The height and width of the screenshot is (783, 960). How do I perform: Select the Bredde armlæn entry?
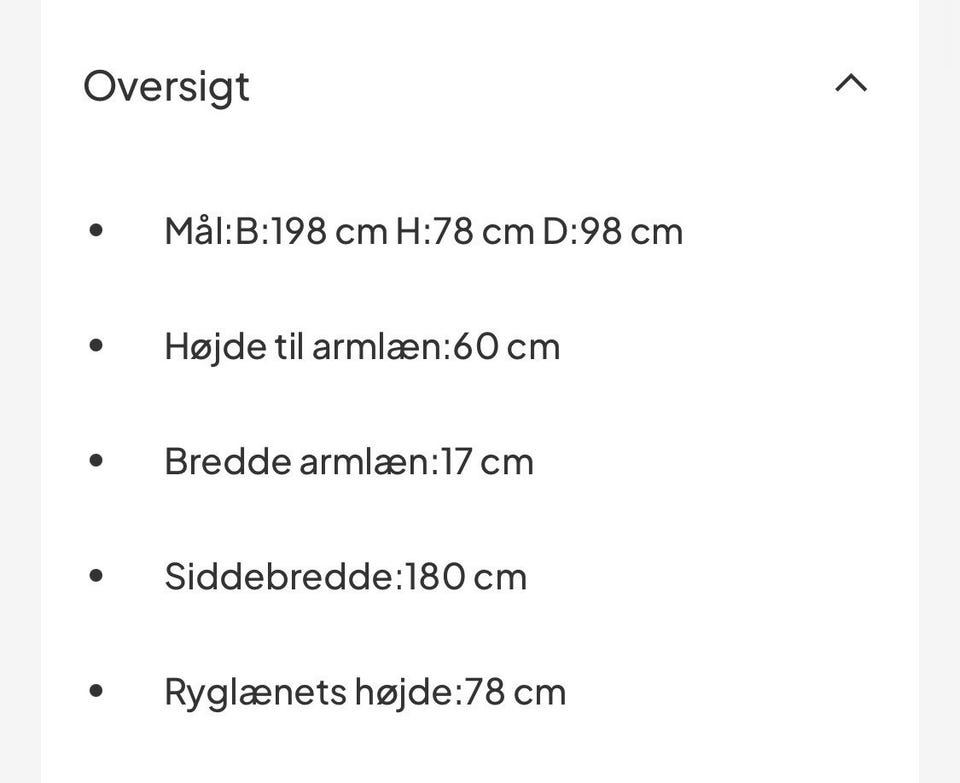click(349, 460)
